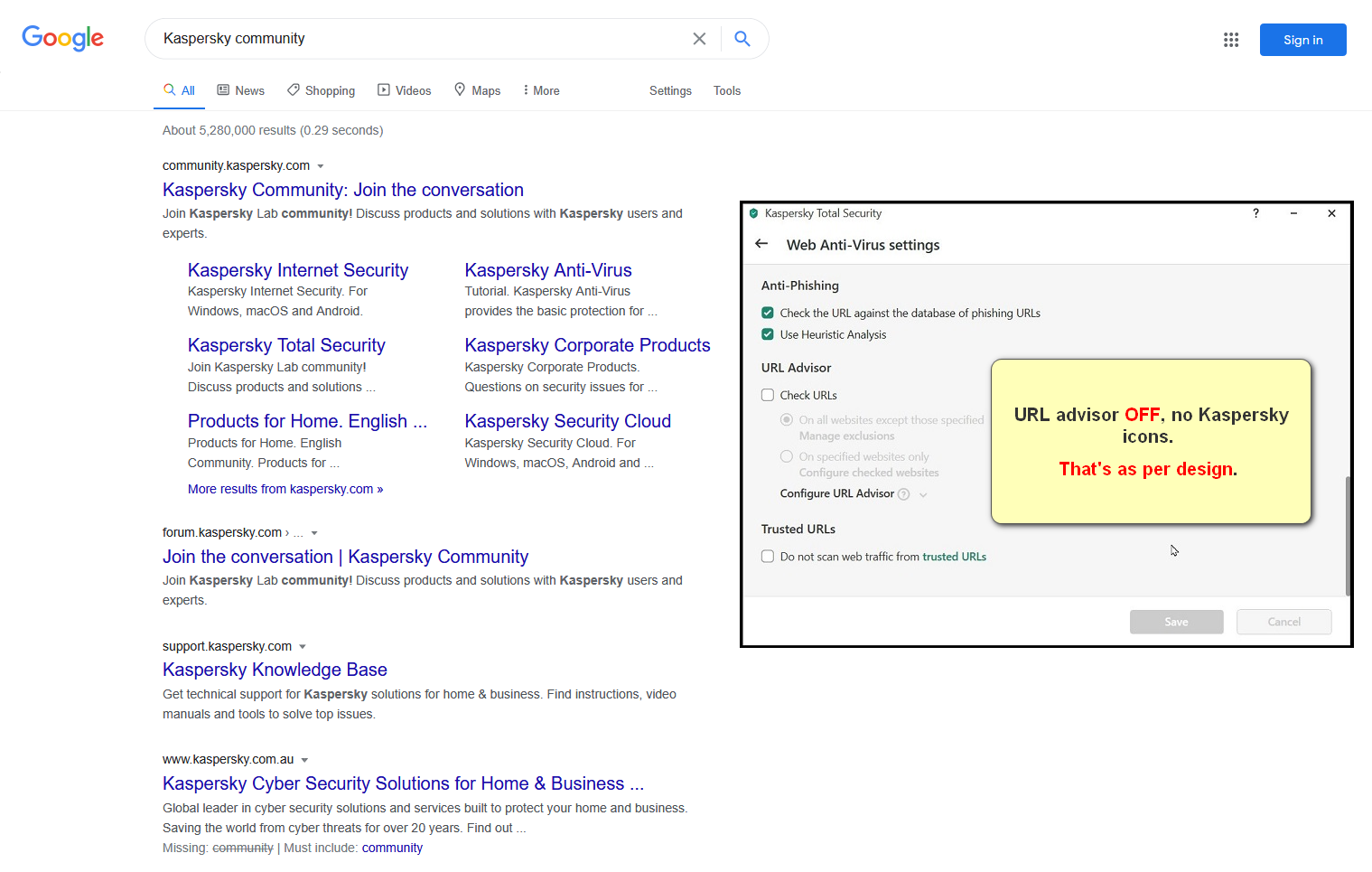Click the Configure URL Advisor label
Viewport: 1372px width, 872px height.
pyautogui.click(x=837, y=493)
